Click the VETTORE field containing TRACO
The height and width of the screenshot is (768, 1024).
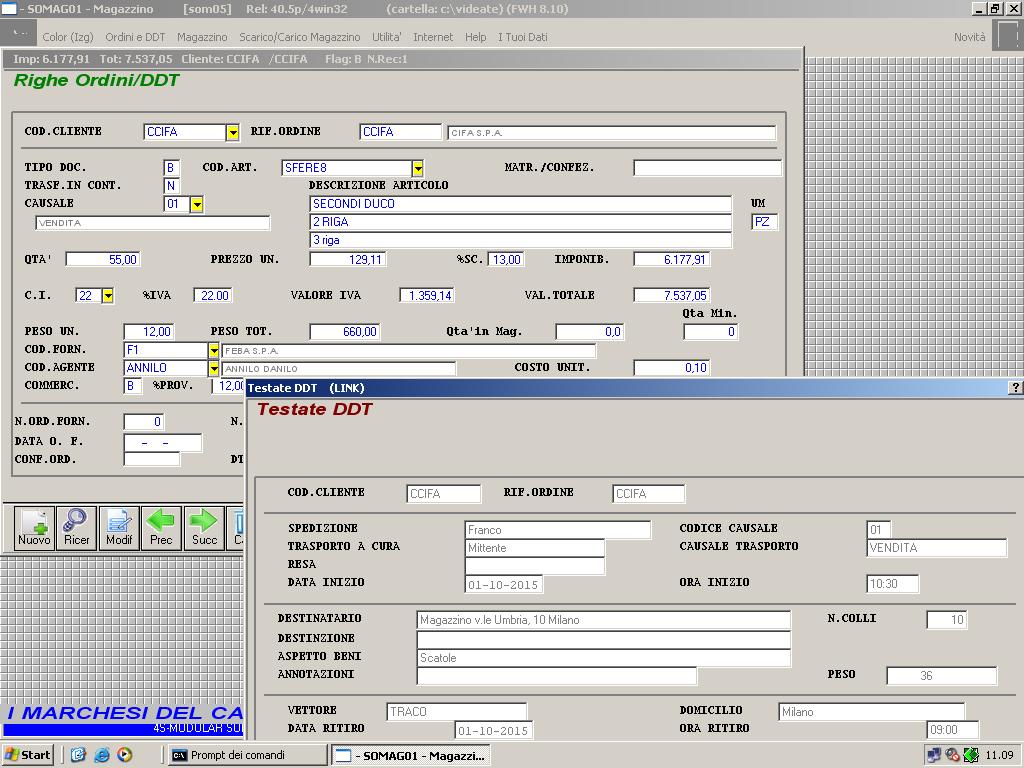[456, 712]
